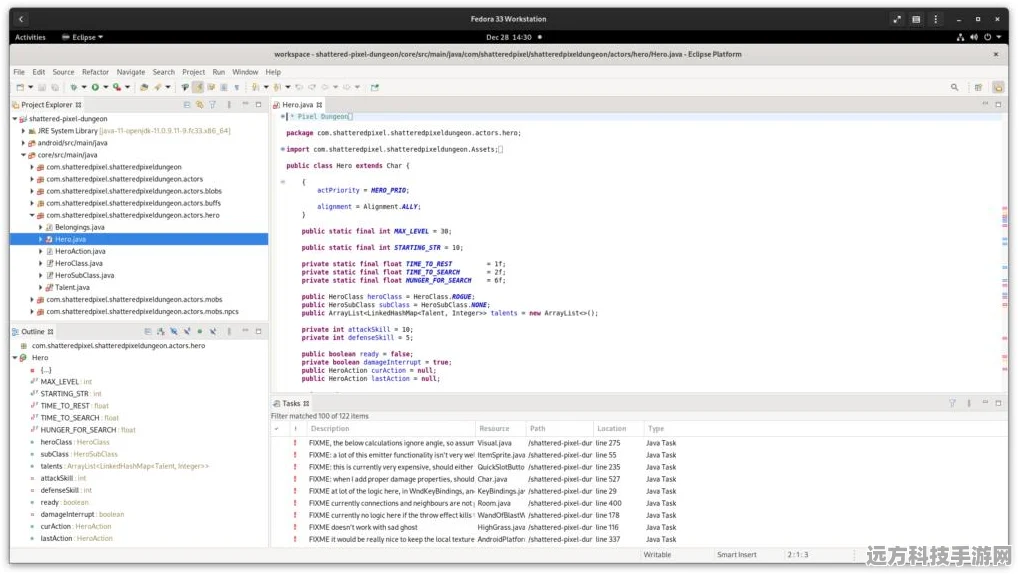Collapse all in Project Explorer toolbar

pos(187,105)
